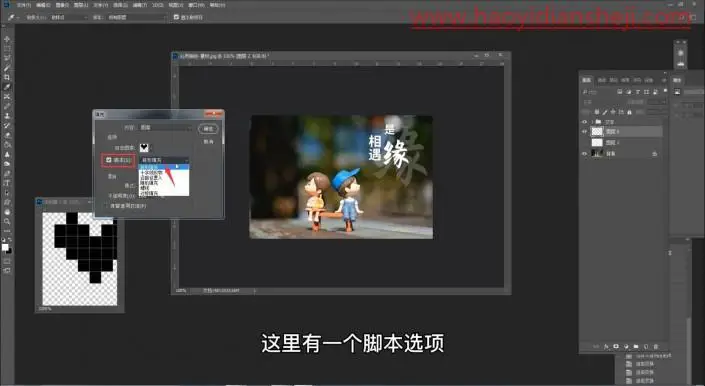Screen dimensions: 705x386
Task: Select the Dodge tool
Action: [7, 164]
